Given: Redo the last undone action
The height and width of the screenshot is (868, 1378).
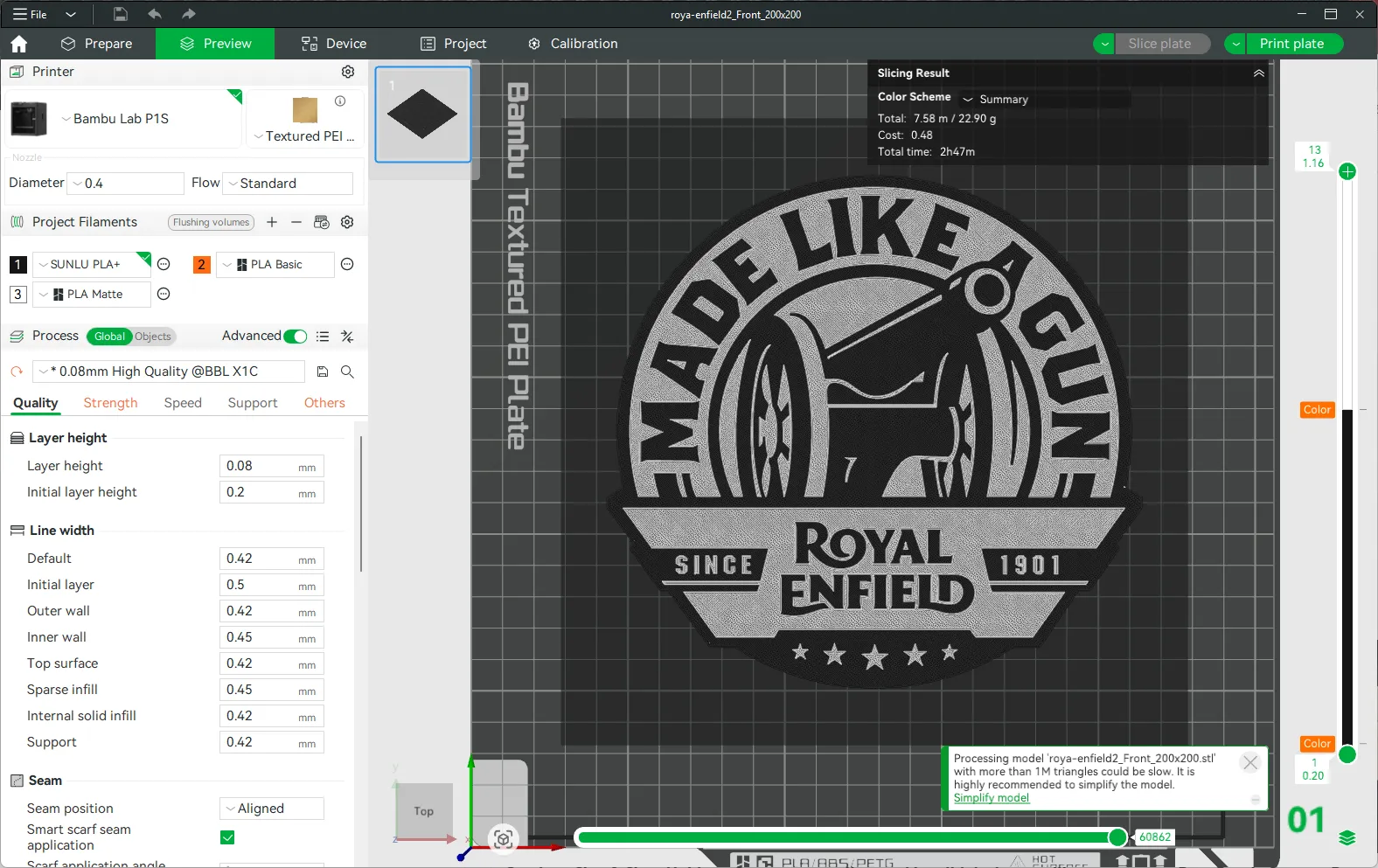Looking at the screenshot, I should point(189,14).
